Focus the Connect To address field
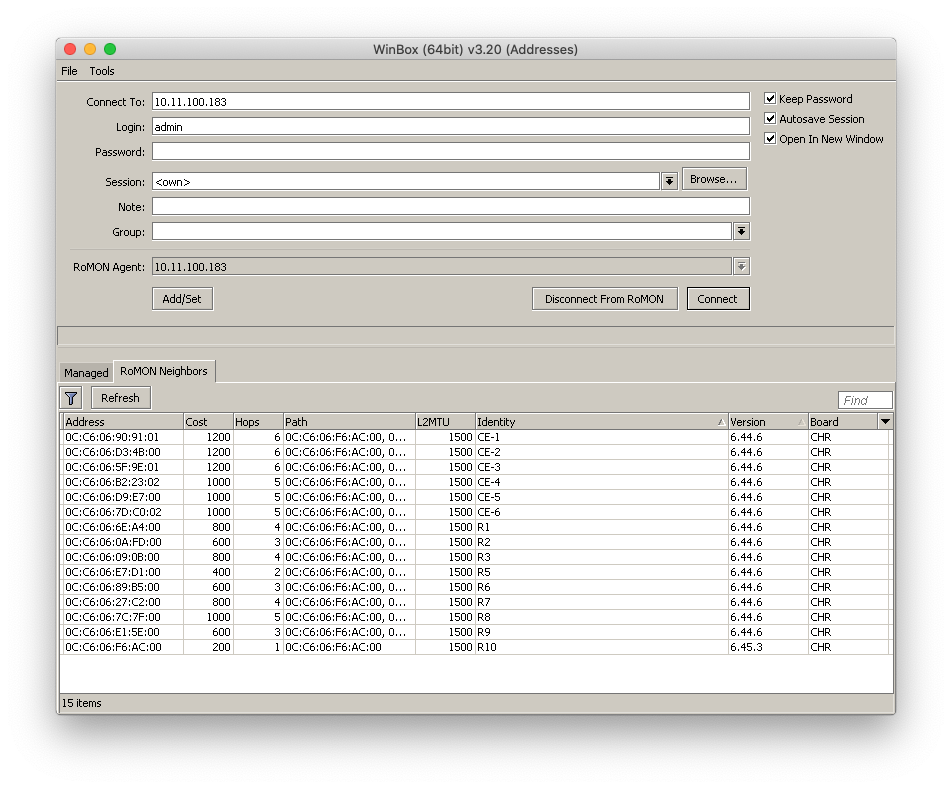 [x=450, y=101]
